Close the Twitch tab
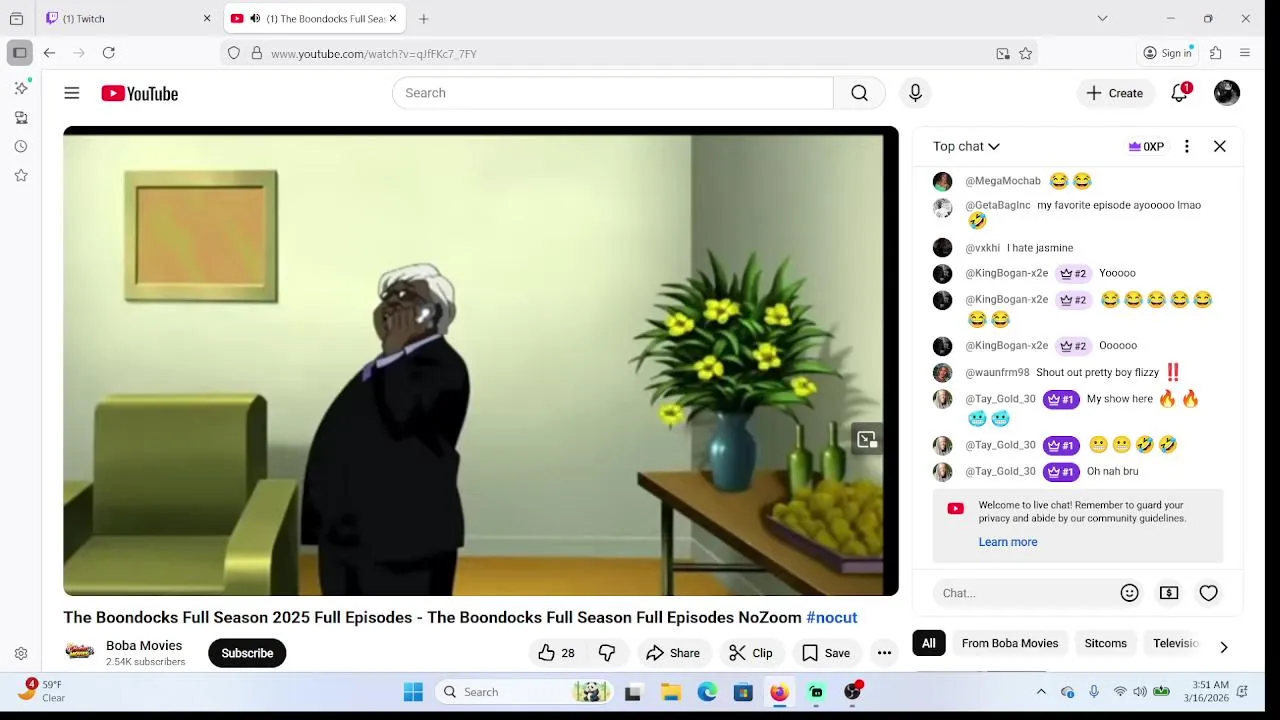This screenshot has width=1280, height=720. [207, 18]
